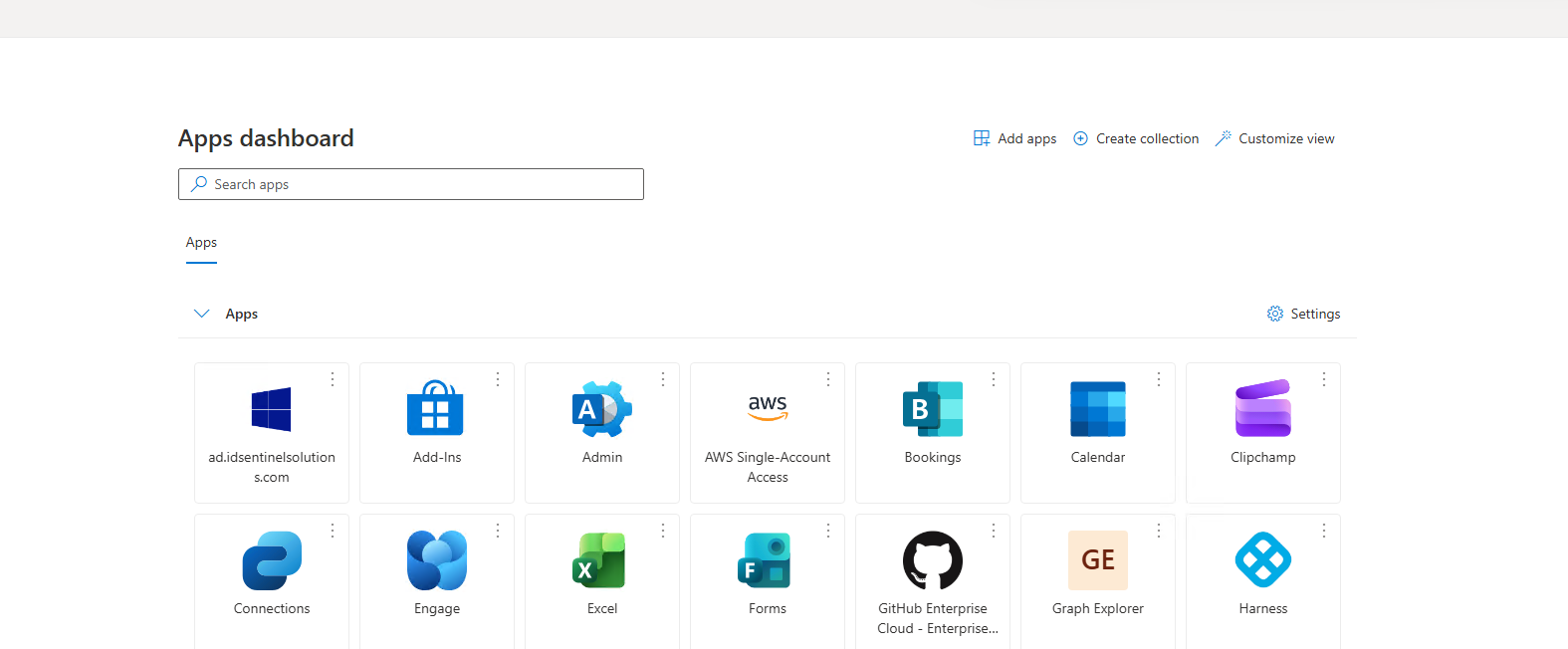
Task: Open the Settings link text
Action: (1315, 314)
